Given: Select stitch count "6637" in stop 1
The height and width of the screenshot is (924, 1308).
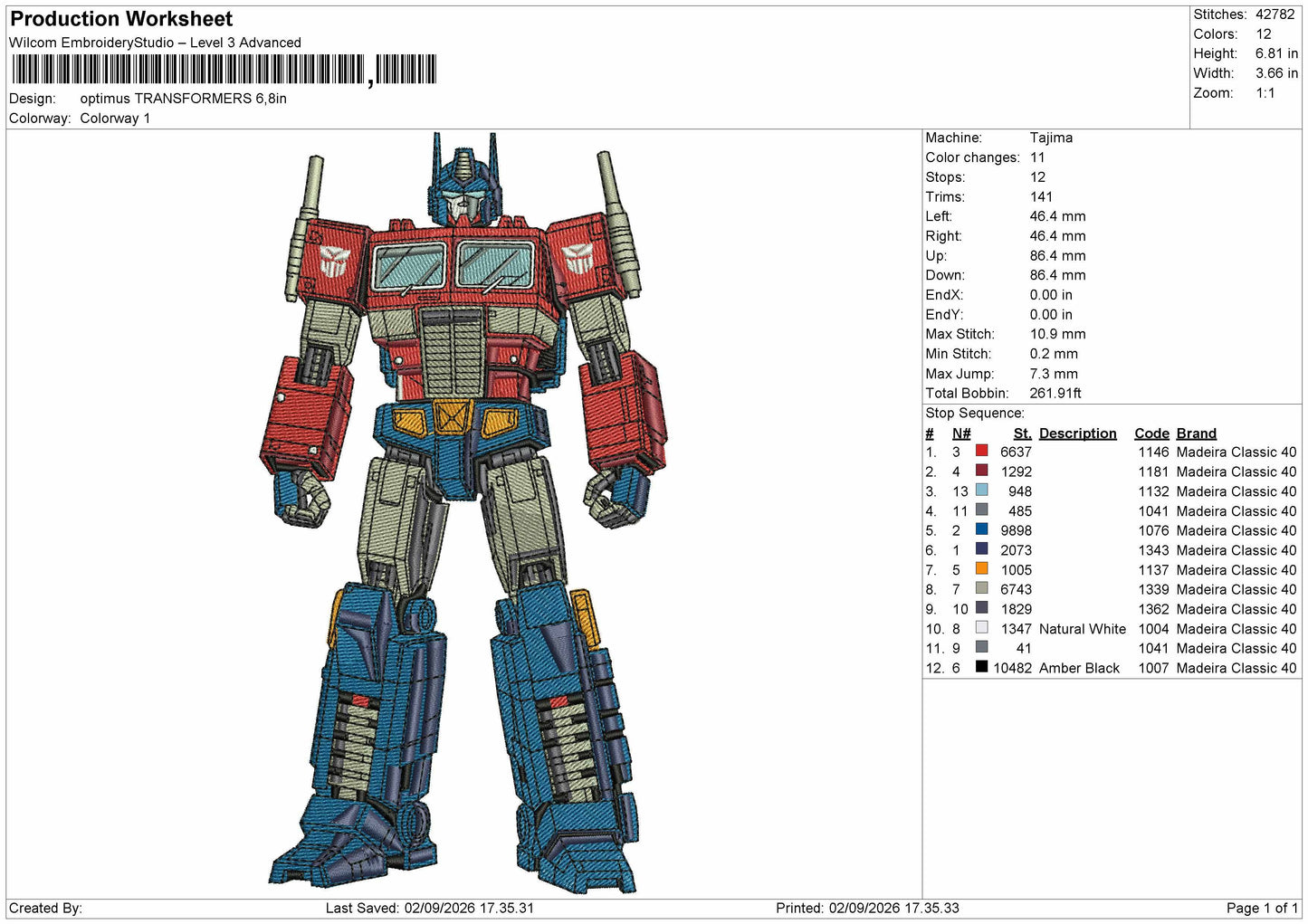Looking at the screenshot, I should 1016,452.
